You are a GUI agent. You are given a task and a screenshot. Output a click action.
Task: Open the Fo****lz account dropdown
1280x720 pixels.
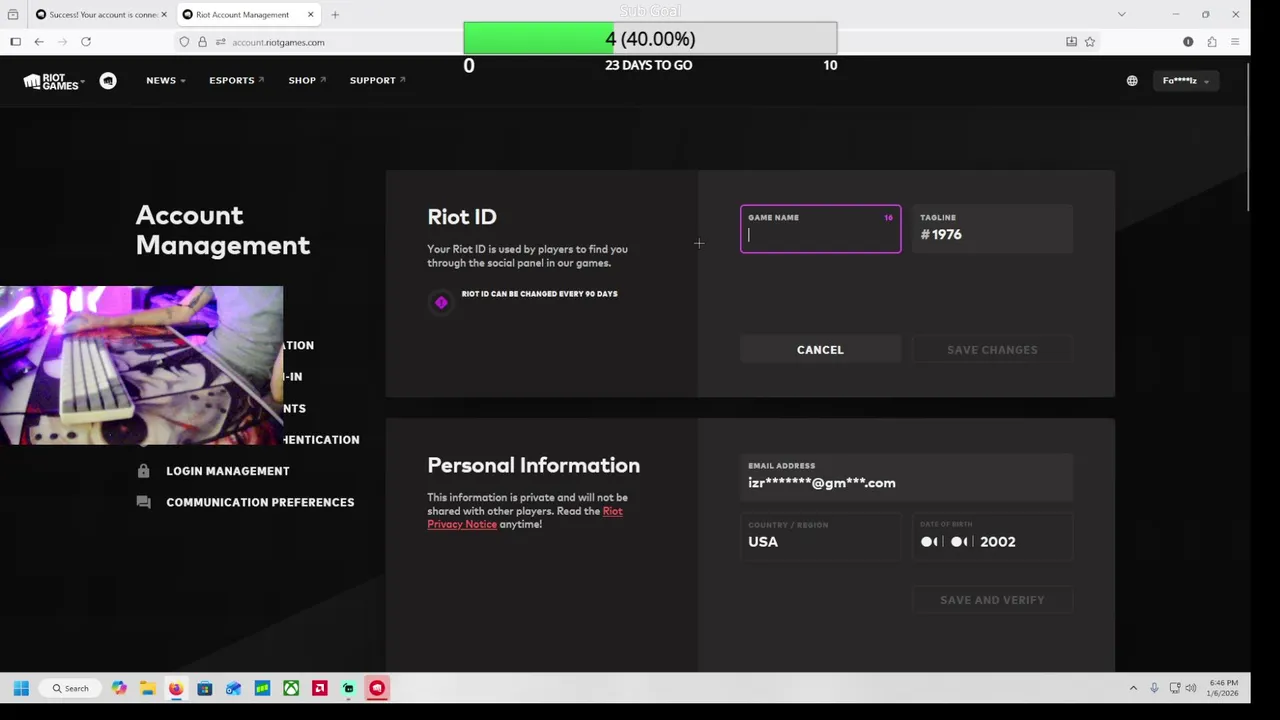point(1185,81)
